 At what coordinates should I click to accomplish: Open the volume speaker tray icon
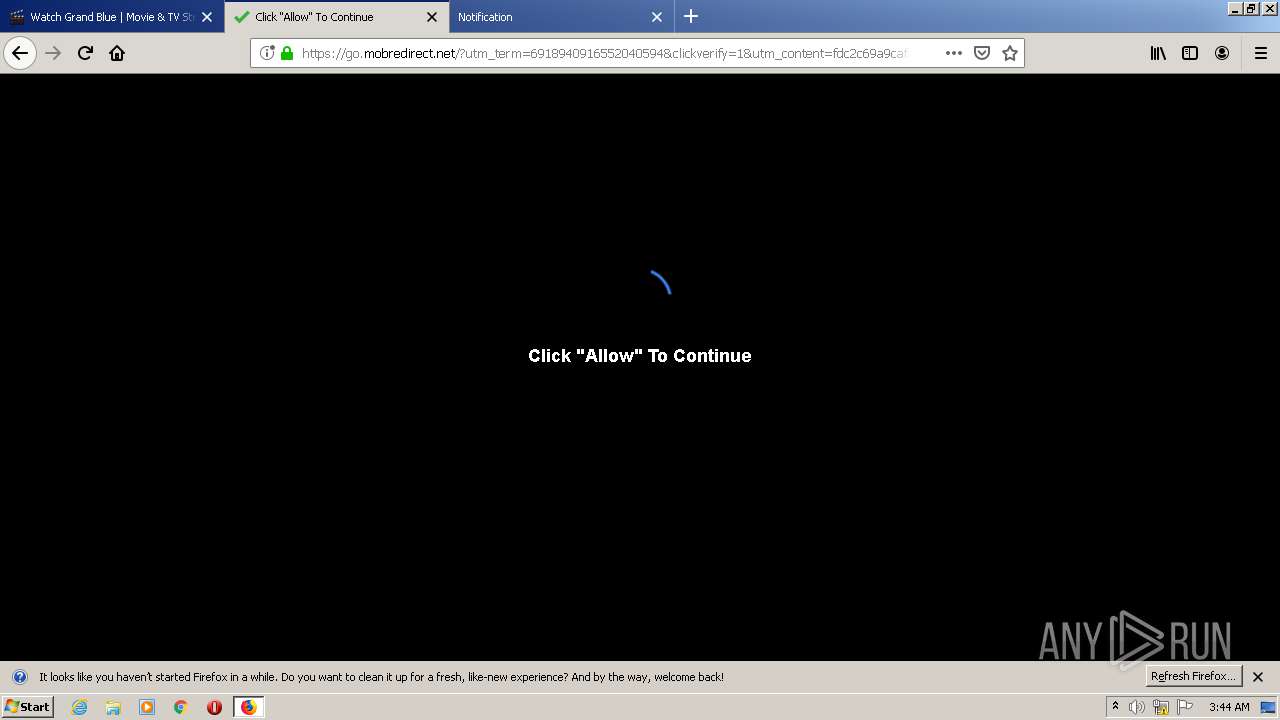1137,707
